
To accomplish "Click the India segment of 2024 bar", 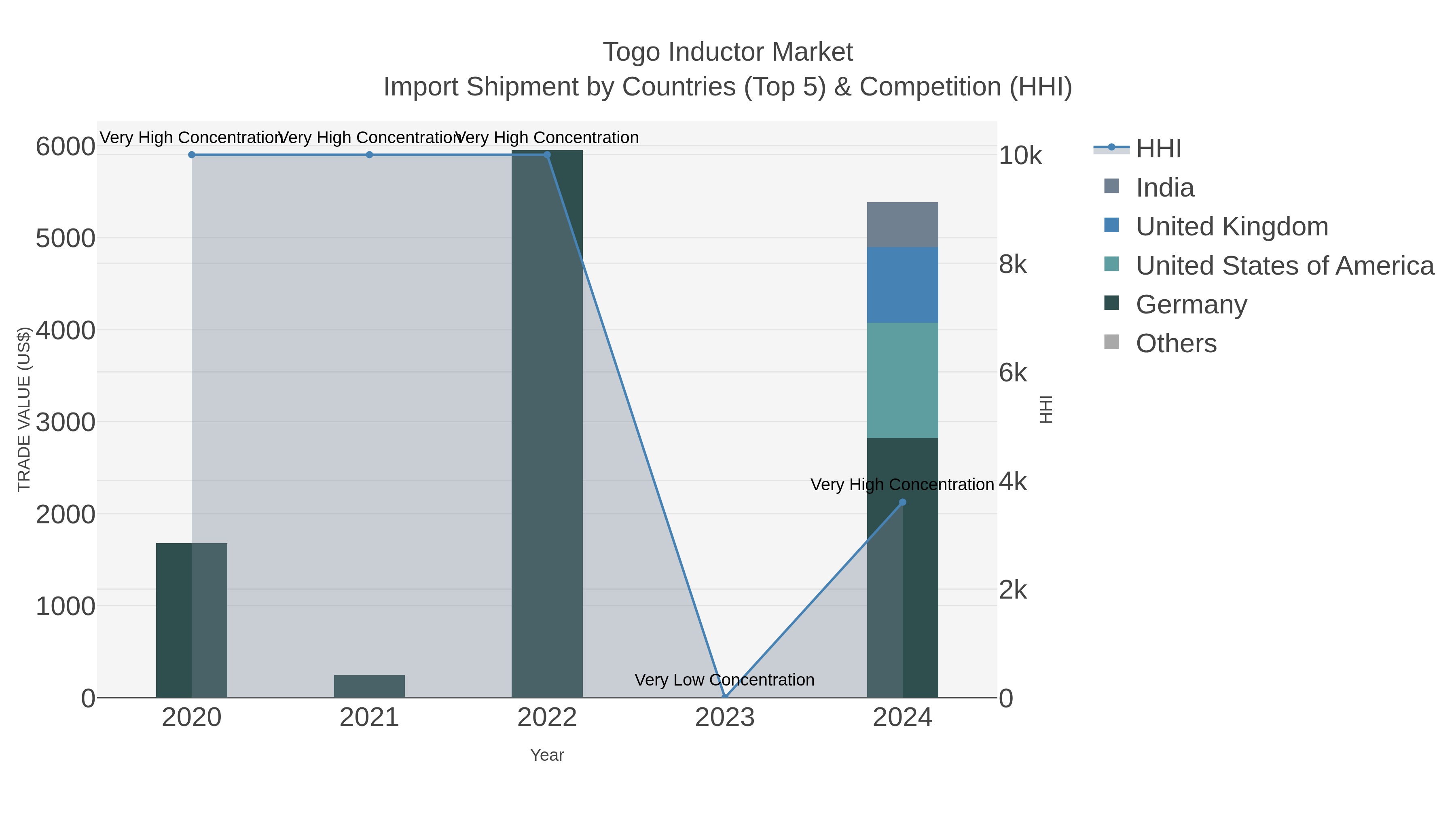I will coord(903,225).
